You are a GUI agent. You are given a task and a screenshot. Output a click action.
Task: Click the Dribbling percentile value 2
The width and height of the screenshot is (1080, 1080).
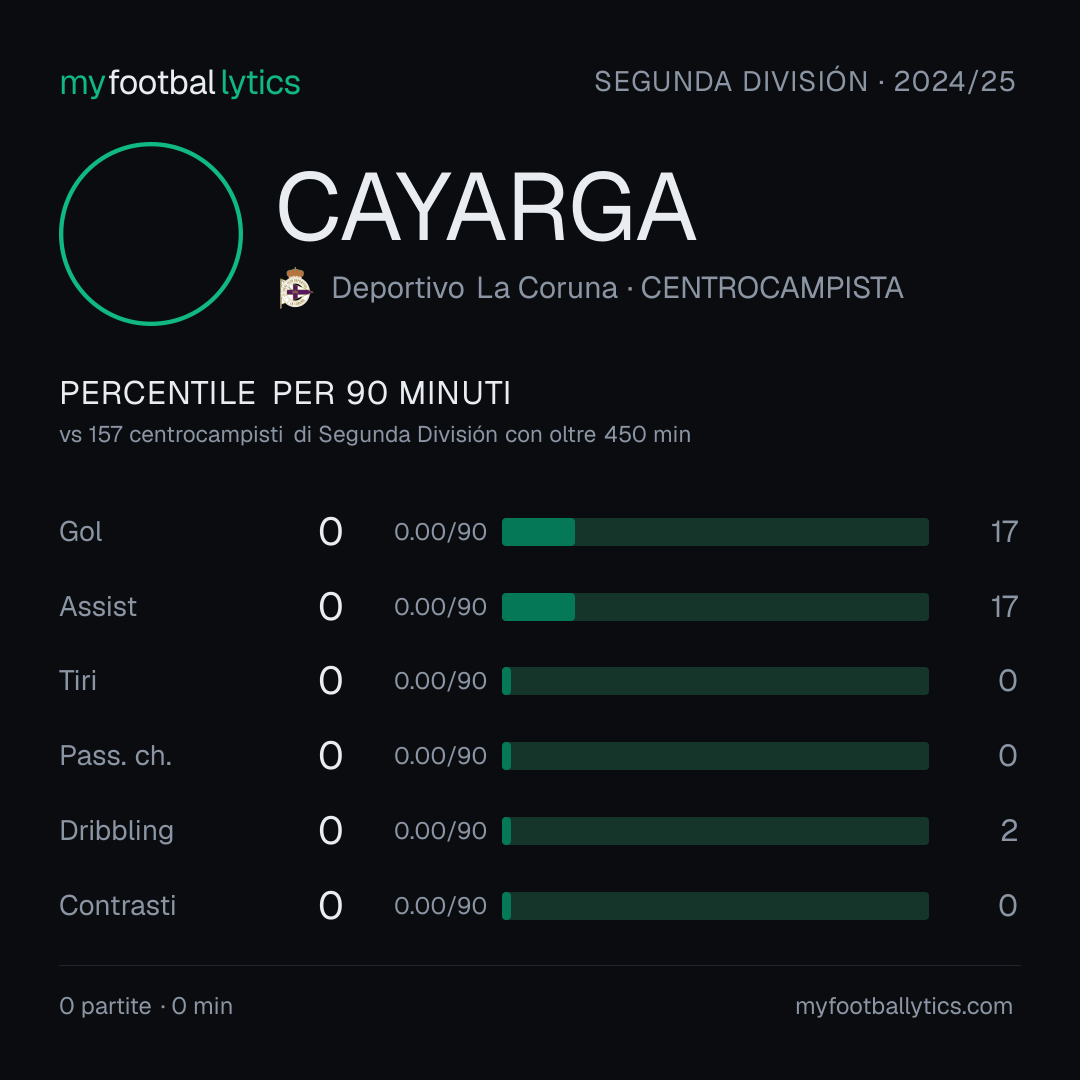(x=1009, y=831)
